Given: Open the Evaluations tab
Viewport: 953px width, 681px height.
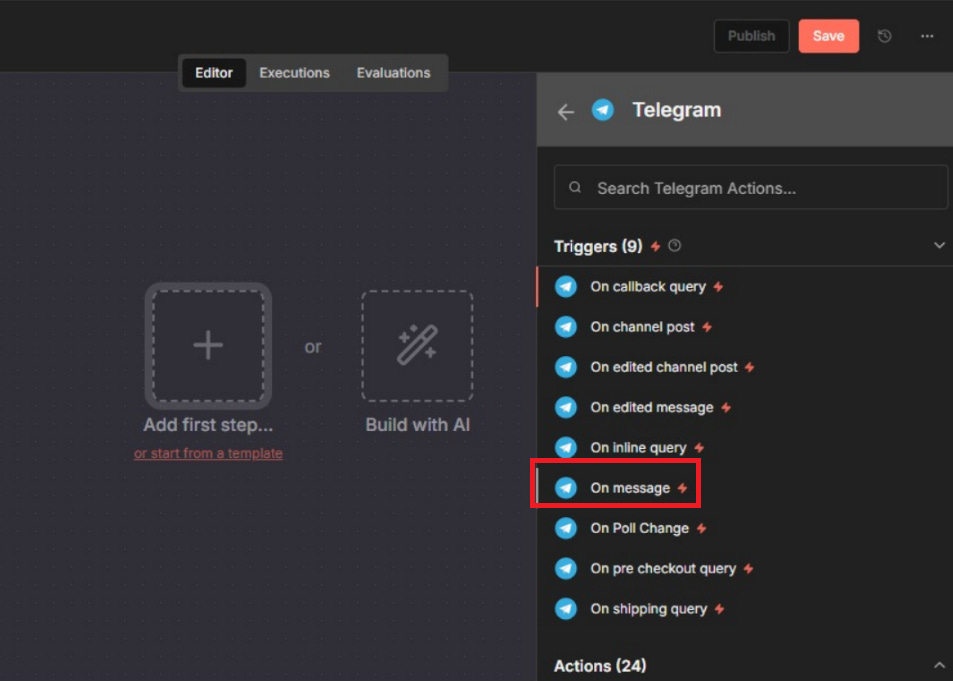Looking at the screenshot, I should pos(393,73).
